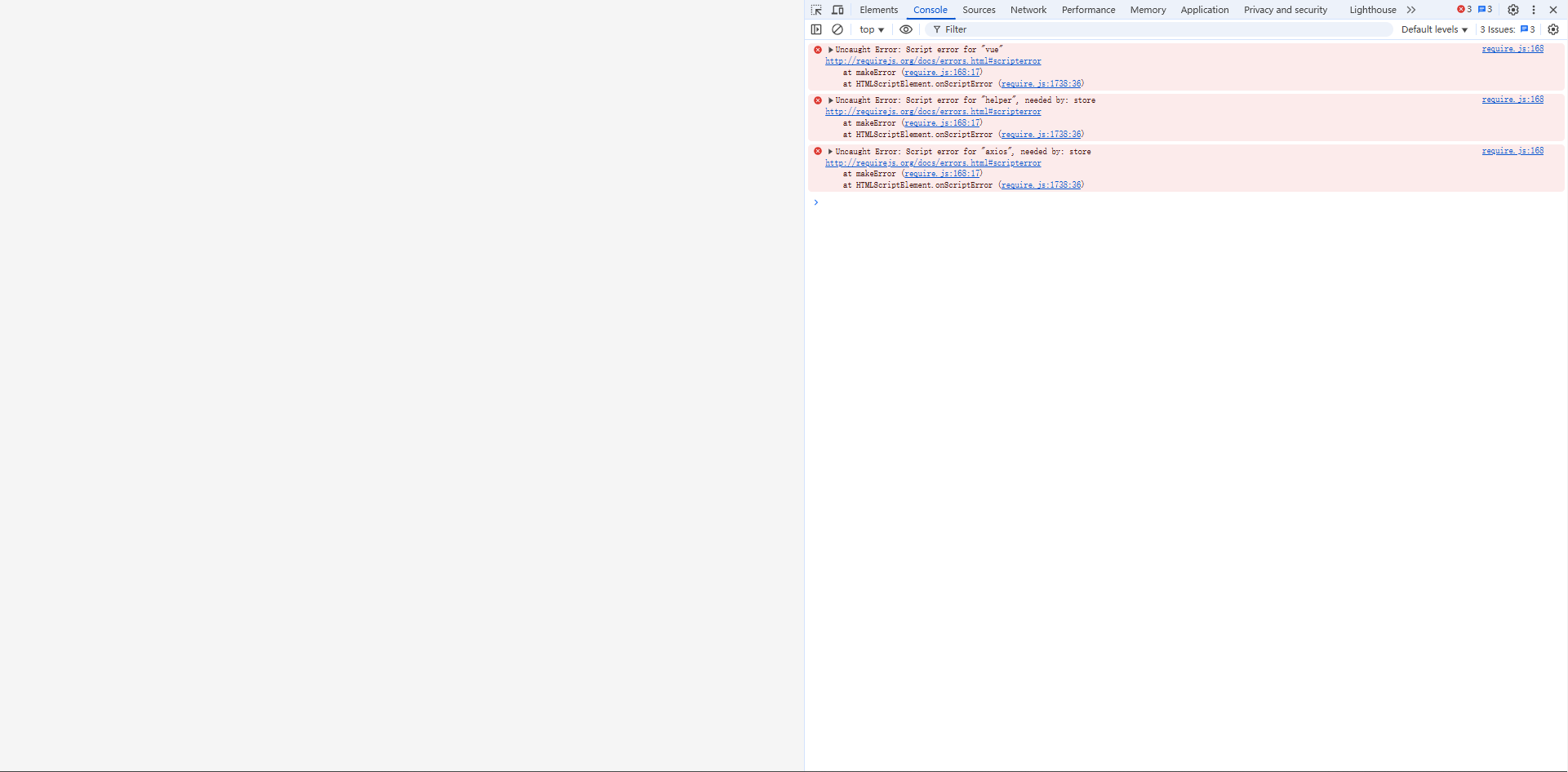Viewport: 1568px width, 772px height.
Task: Open the scripterror docs link under axios error
Action: [x=933, y=163]
